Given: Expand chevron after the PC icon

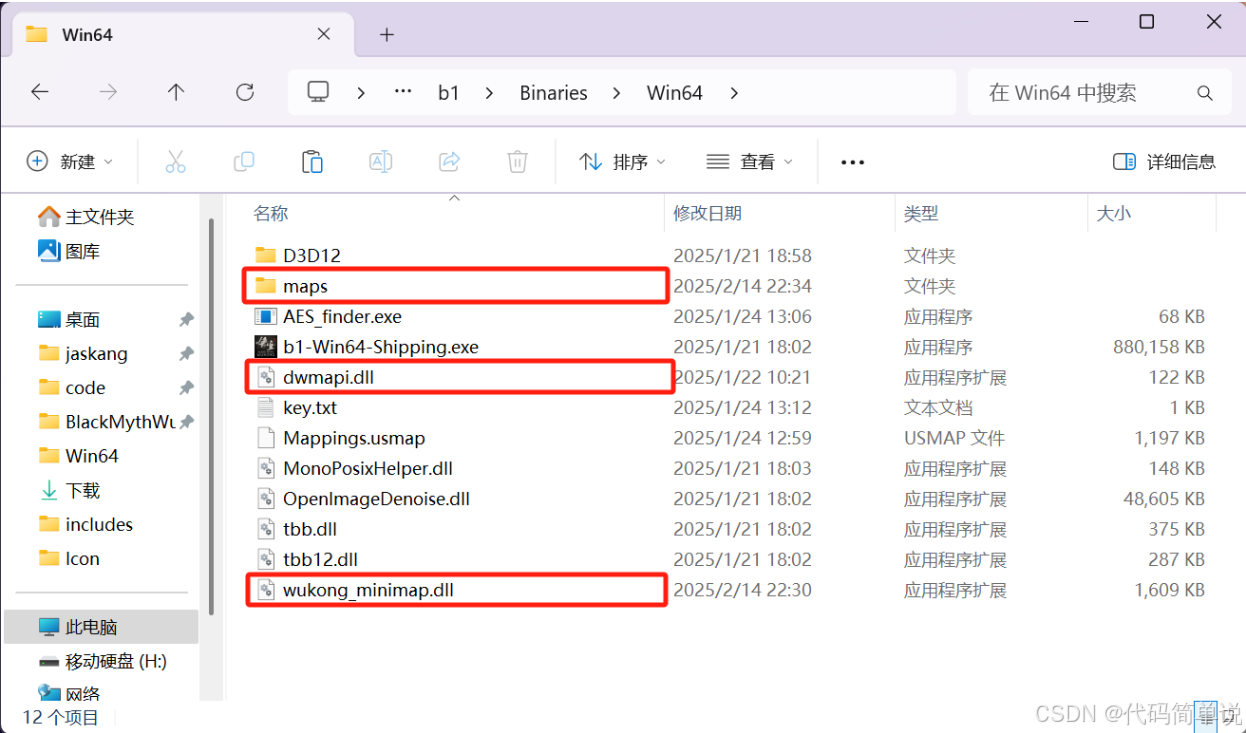Looking at the screenshot, I should [361, 92].
